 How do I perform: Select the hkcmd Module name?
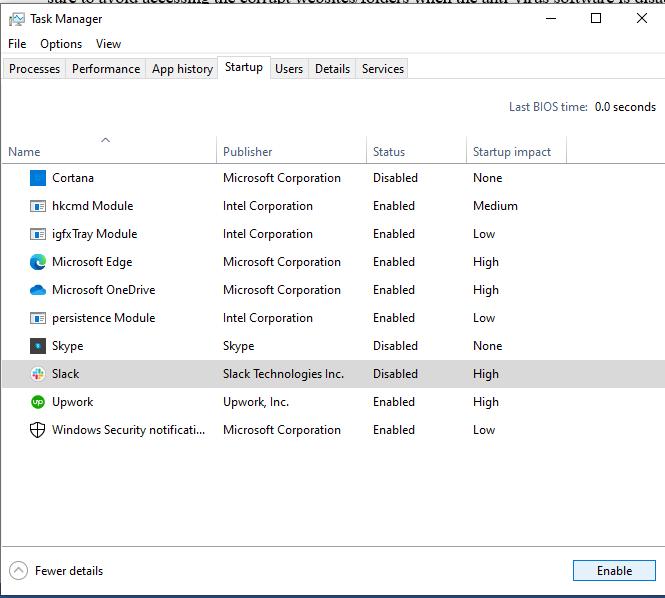[x=92, y=206]
